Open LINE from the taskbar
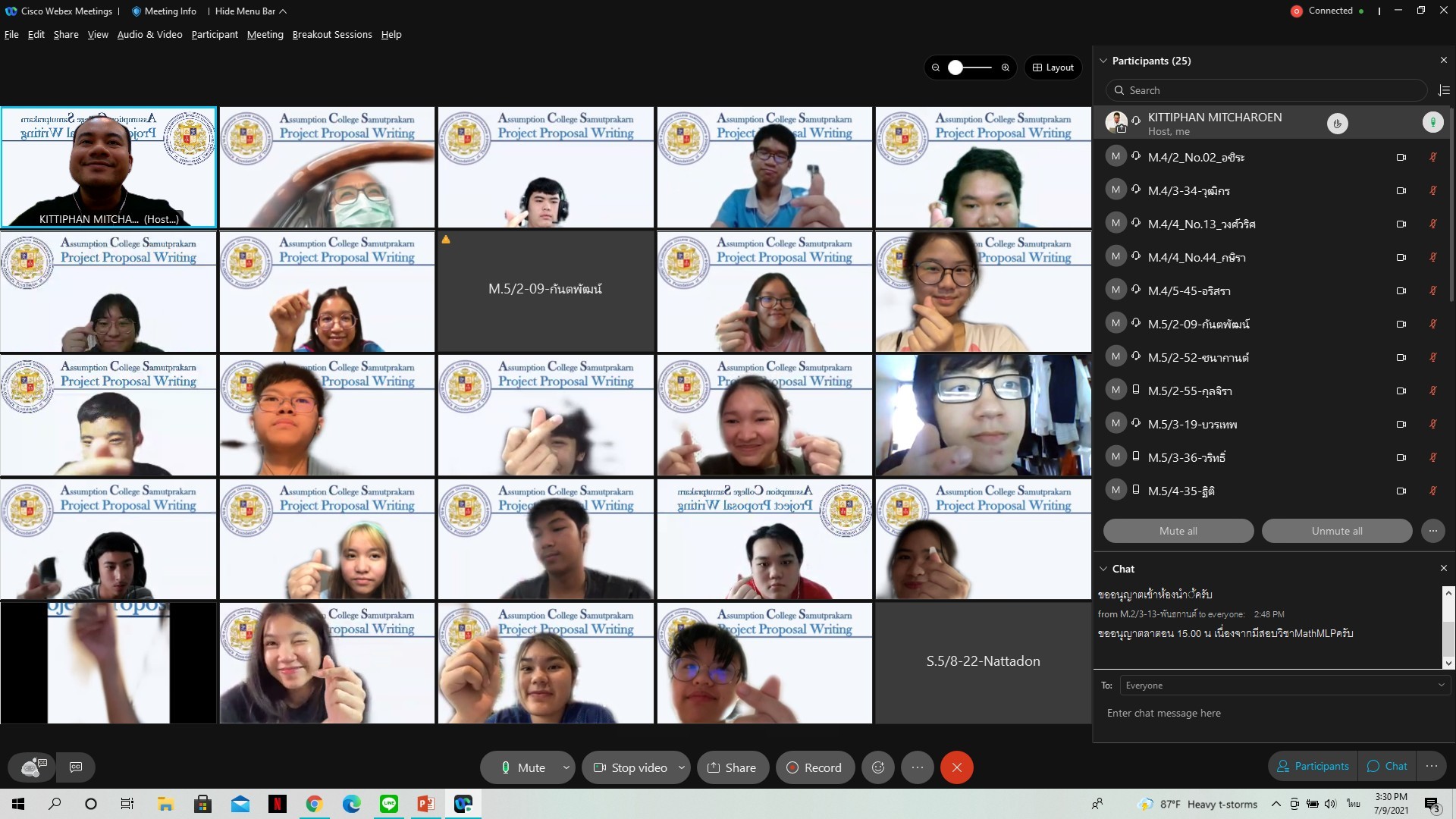This screenshot has height=819, width=1456. coord(389,804)
